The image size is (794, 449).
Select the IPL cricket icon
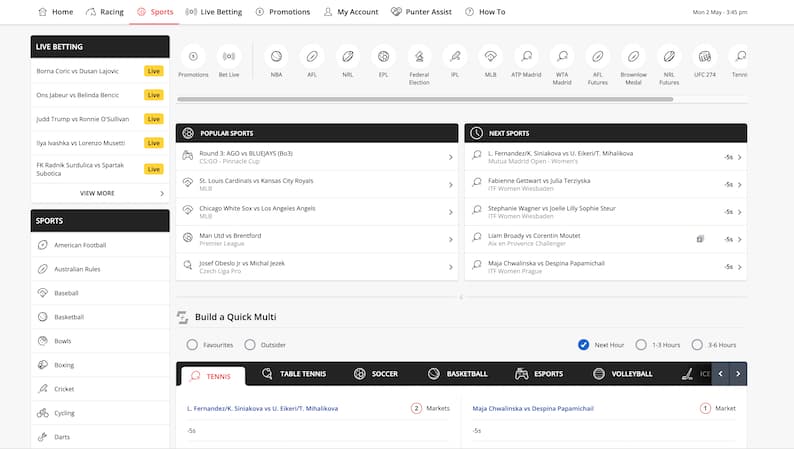click(x=455, y=57)
